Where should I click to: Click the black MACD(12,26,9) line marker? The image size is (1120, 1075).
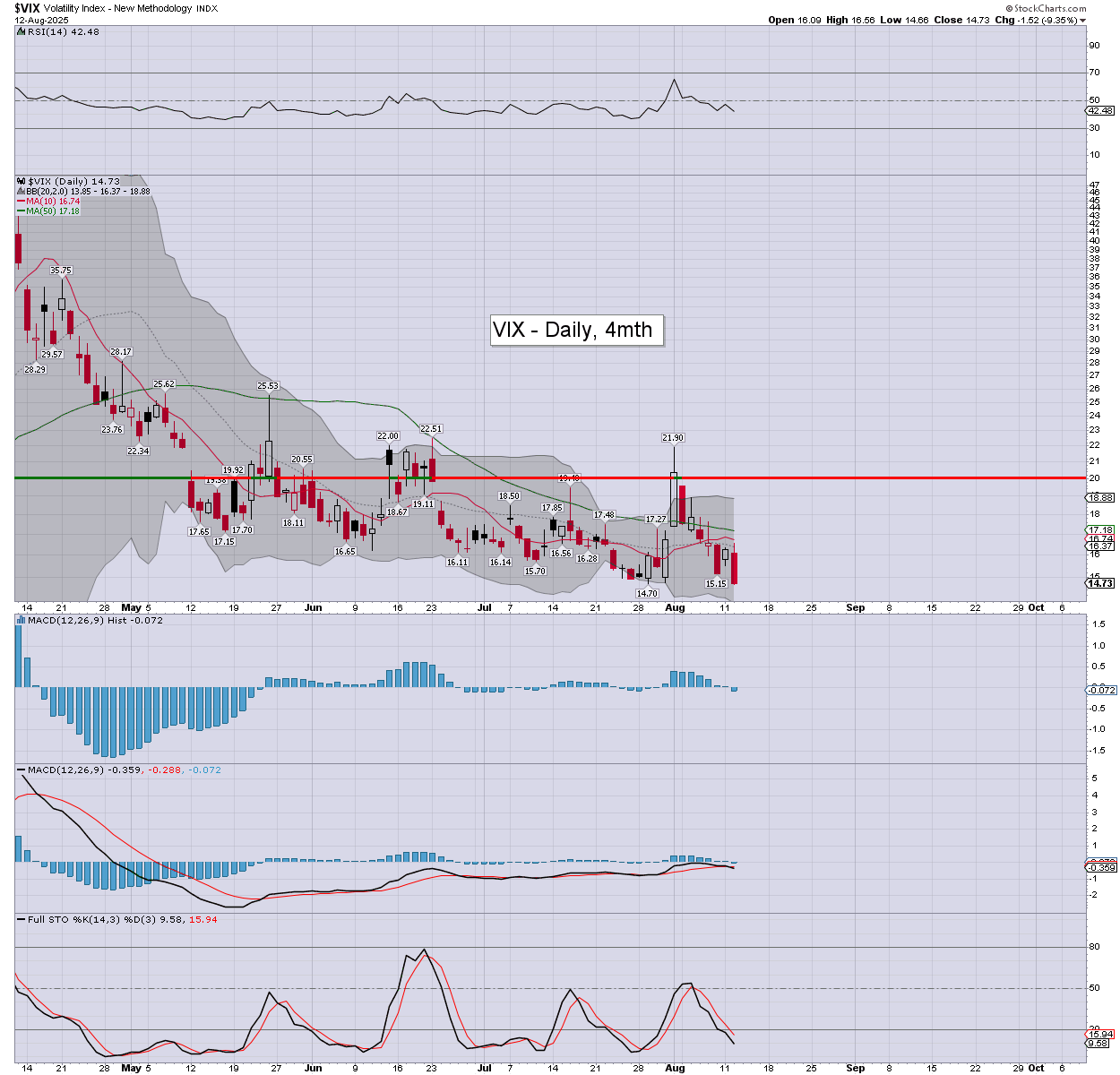click(22, 770)
